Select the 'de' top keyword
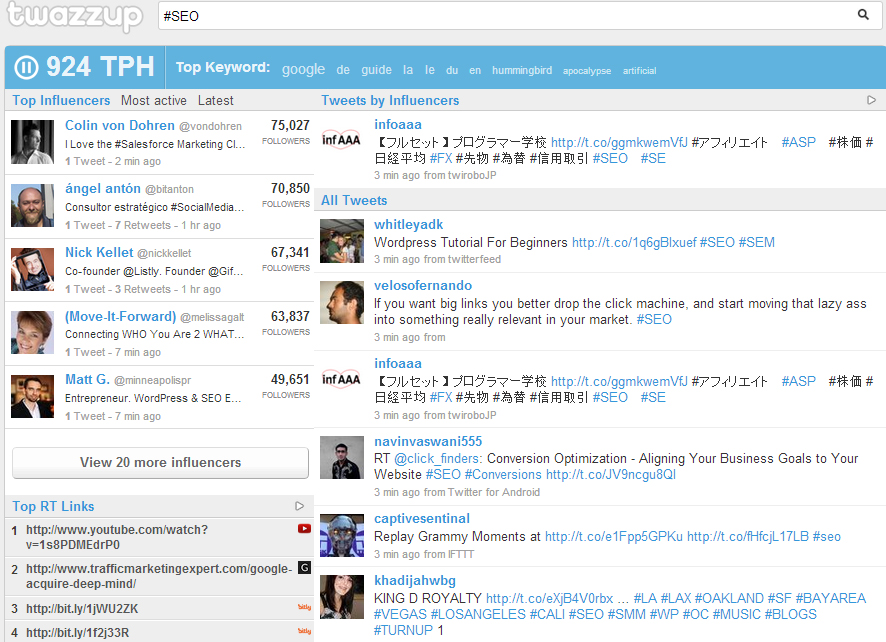This screenshot has width=886, height=642. point(343,70)
